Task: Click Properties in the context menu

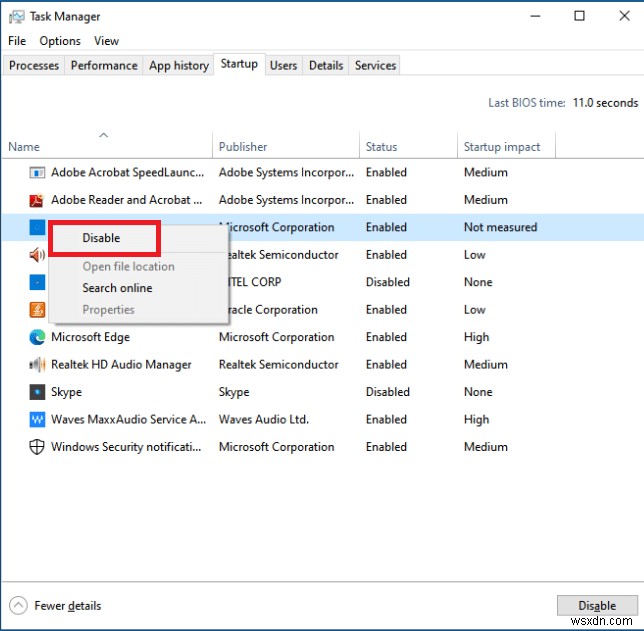Action: (x=108, y=310)
